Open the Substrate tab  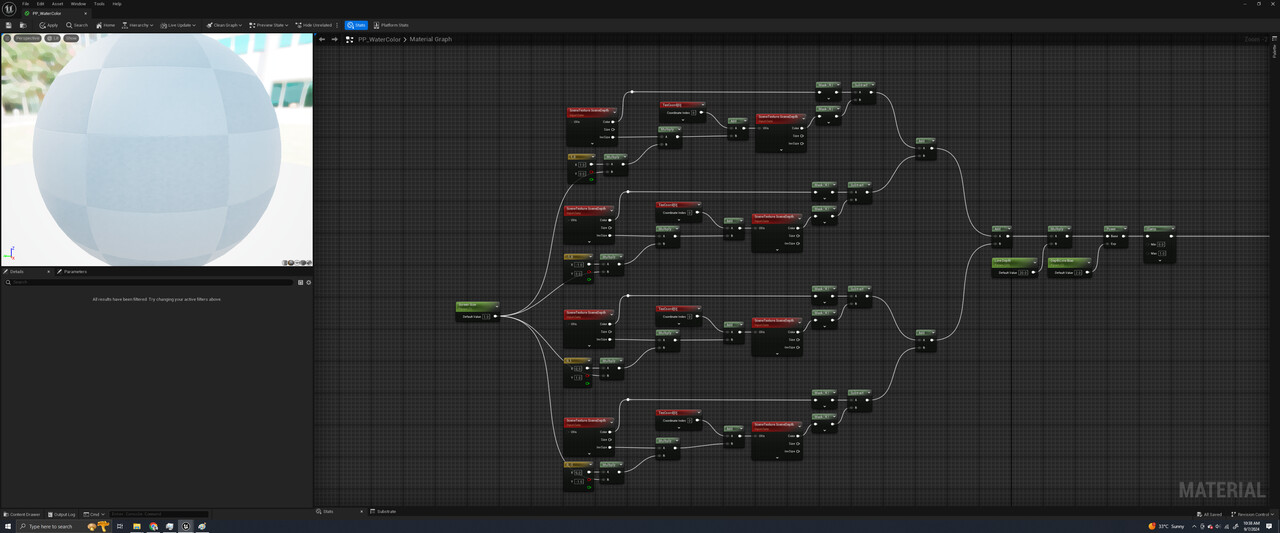pos(383,511)
